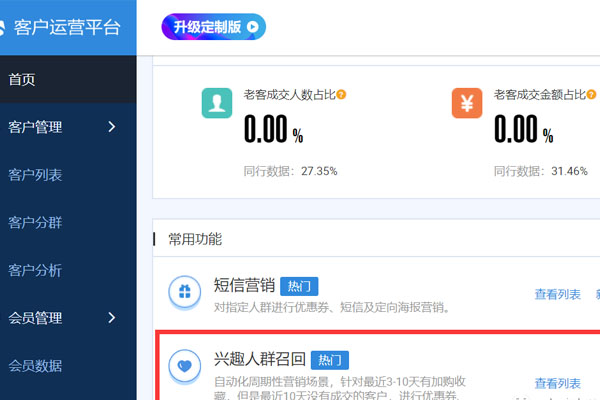Click 查看列表 in the 兴趣人群召回 row
Image resolution: width=600 pixels, height=400 pixels.
tap(558, 383)
